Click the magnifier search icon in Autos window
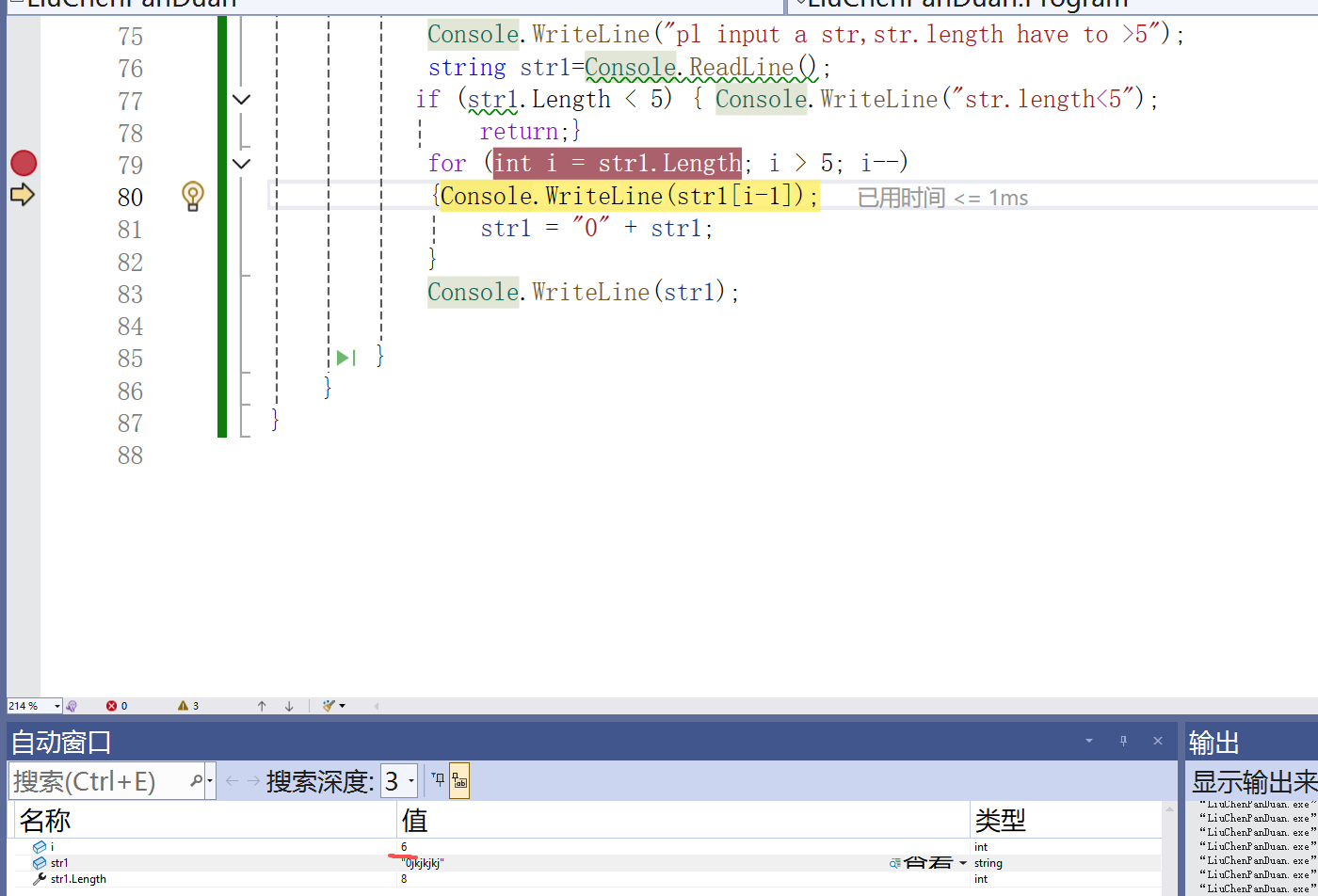The image size is (1318, 896). 197,780
